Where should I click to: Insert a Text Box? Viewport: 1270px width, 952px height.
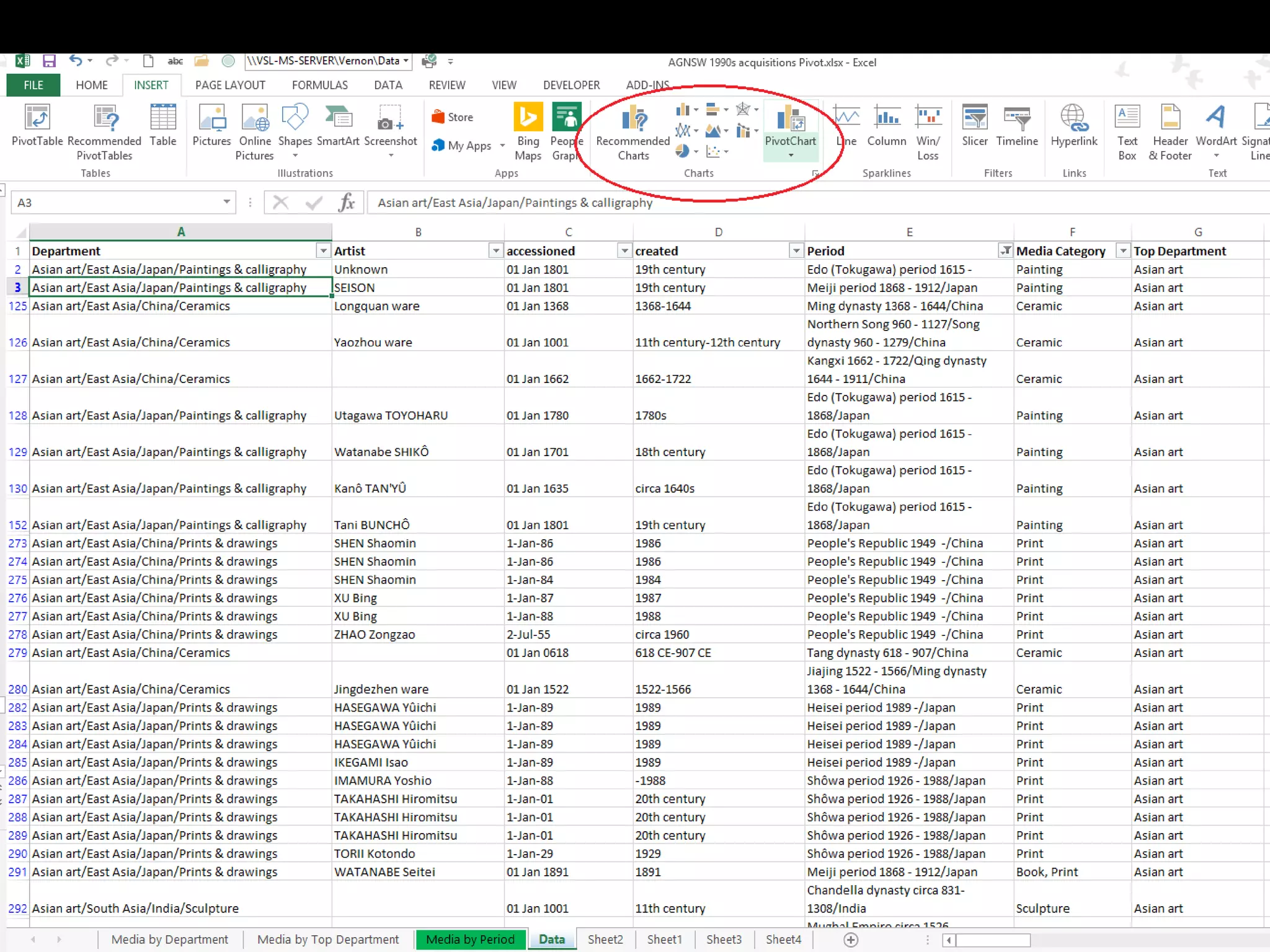(1127, 118)
